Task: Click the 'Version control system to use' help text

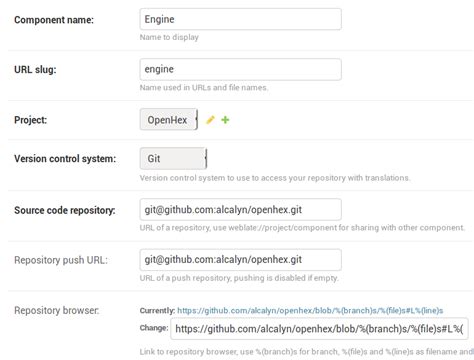Action: (275, 178)
